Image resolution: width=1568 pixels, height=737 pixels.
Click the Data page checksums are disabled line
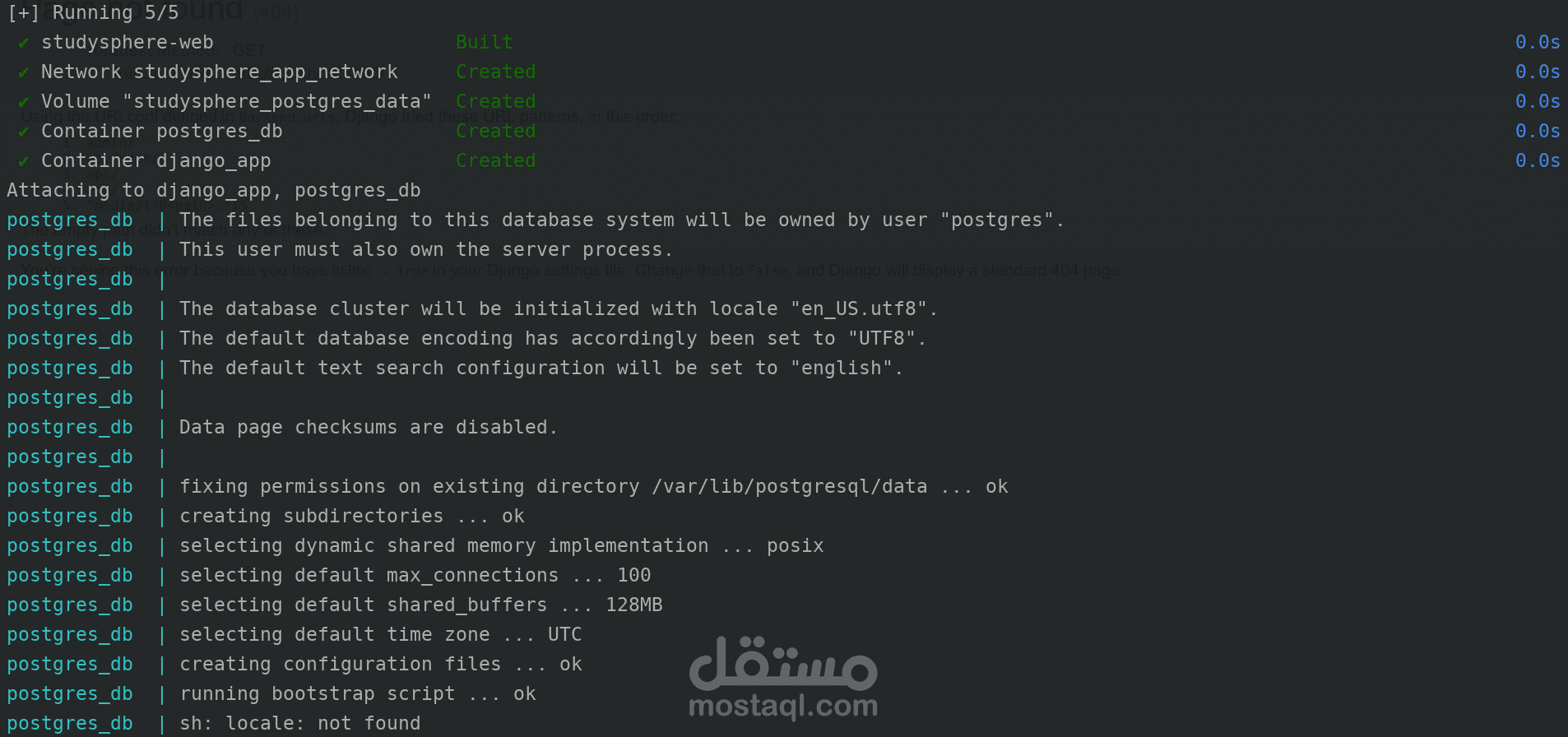(369, 428)
